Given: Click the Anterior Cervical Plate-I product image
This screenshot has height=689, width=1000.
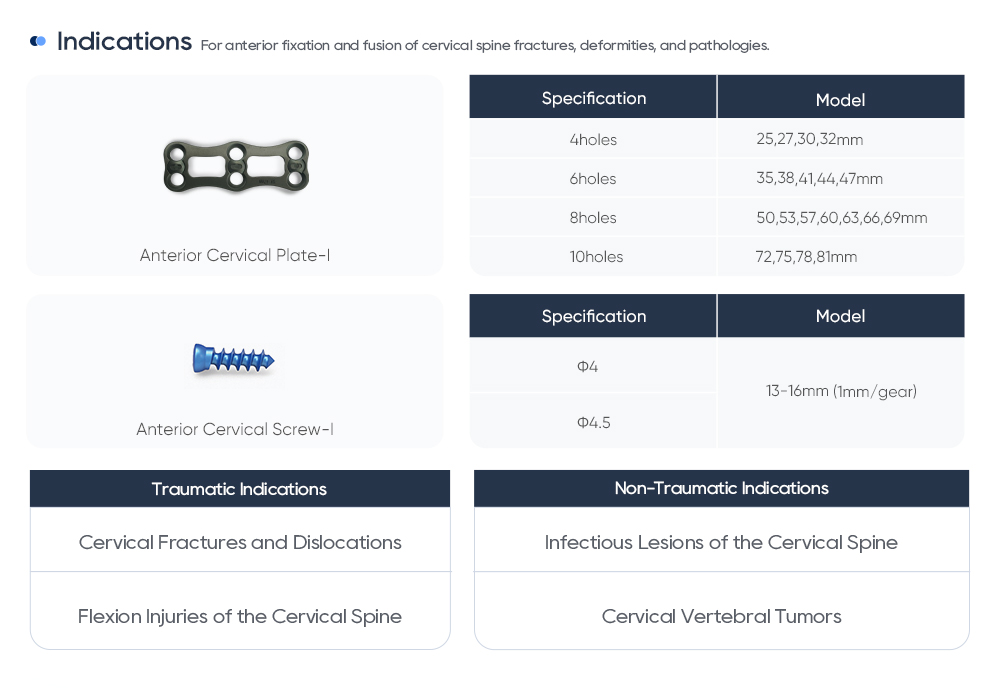Looking at the screenshot, I should 236,166.
